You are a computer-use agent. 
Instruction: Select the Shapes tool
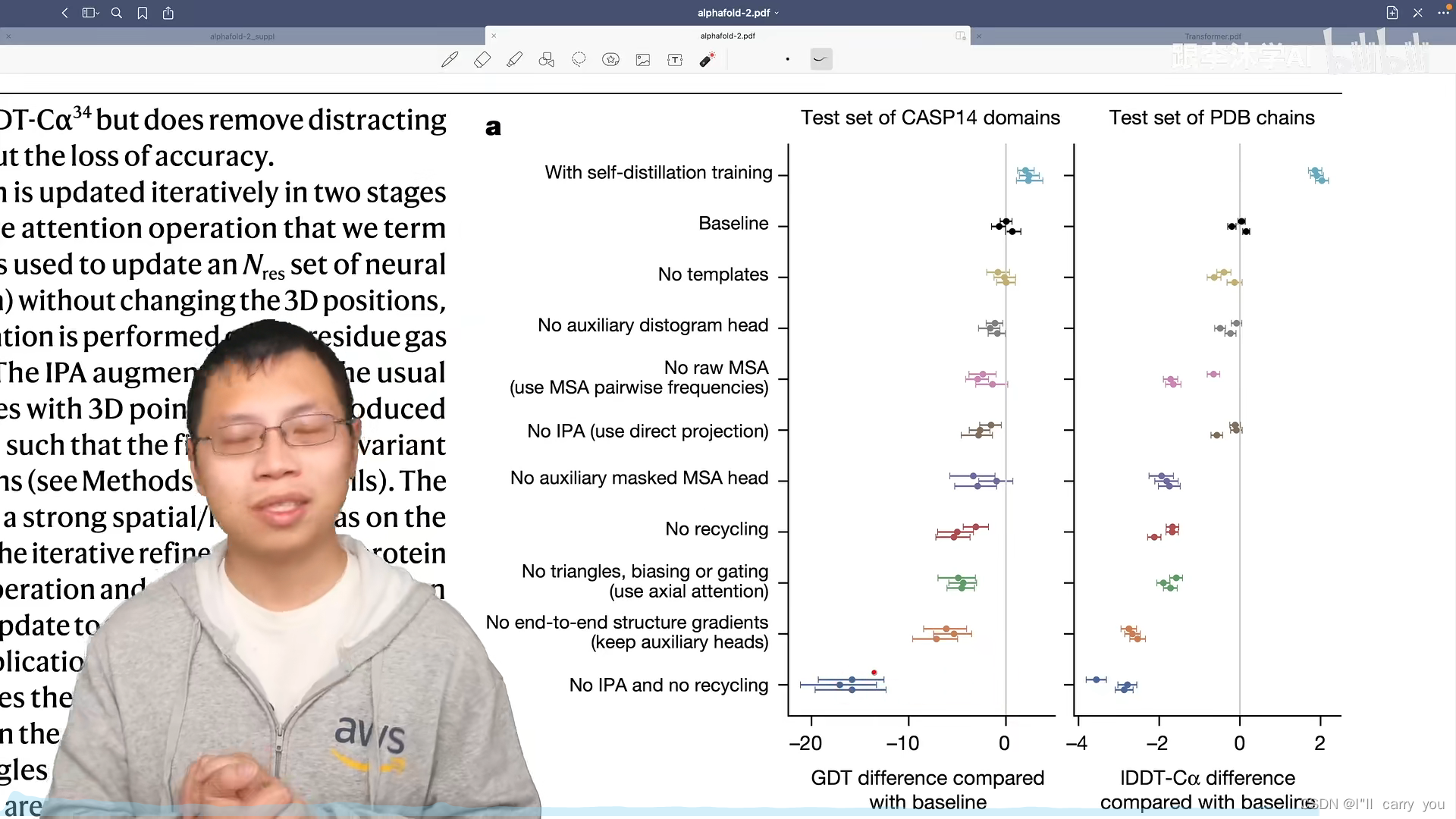tap(547, 59)
